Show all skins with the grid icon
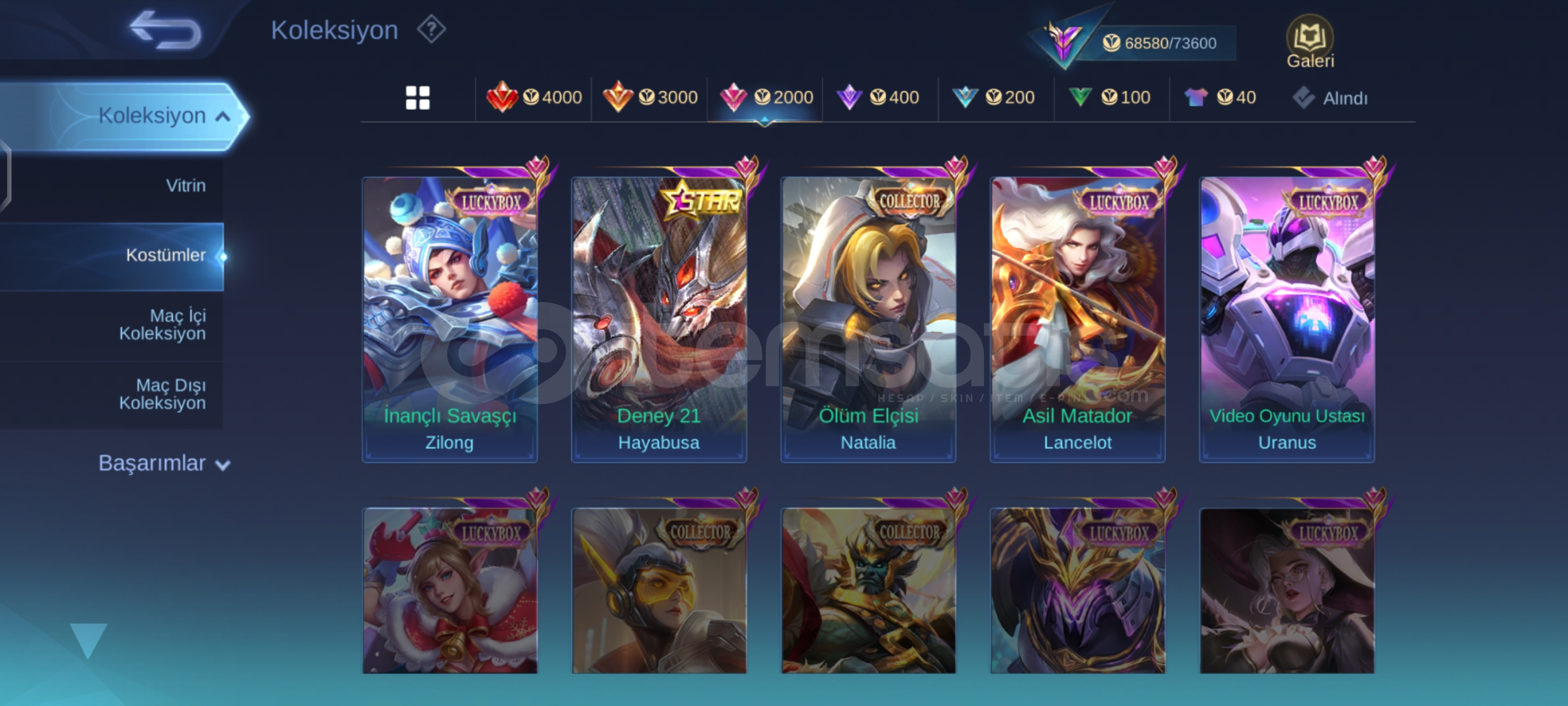 click(417, 98)
